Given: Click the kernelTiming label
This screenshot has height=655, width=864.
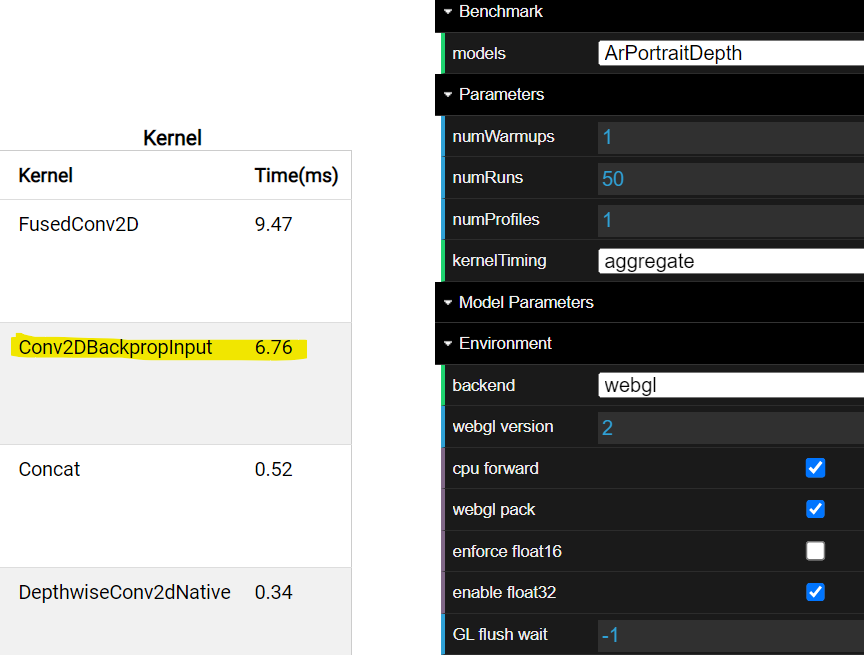Looking at the screenshot, I should coord(499,261).
